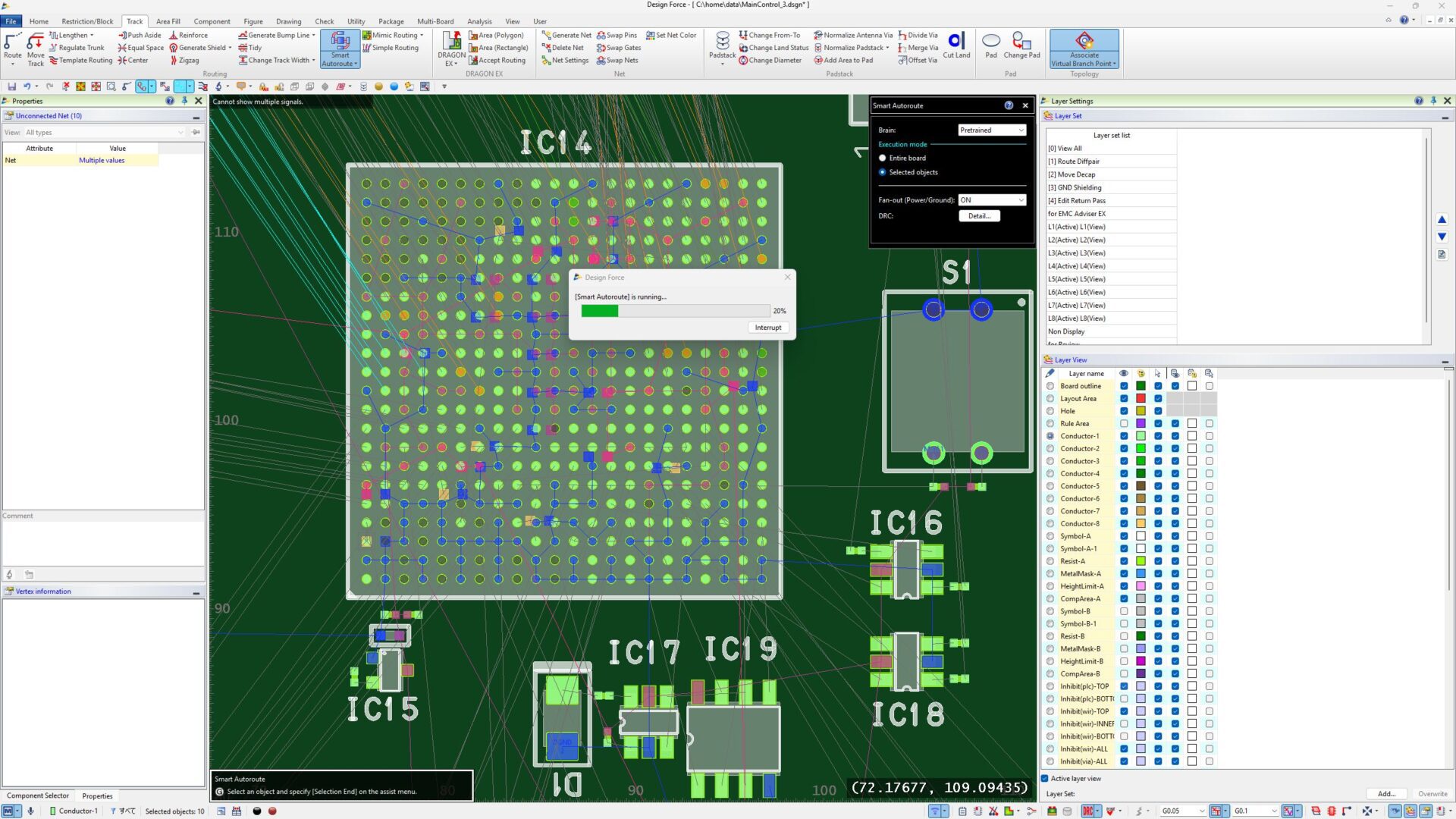Open the Fan-out Power/Ground dropdown

(x=992, y=200)
